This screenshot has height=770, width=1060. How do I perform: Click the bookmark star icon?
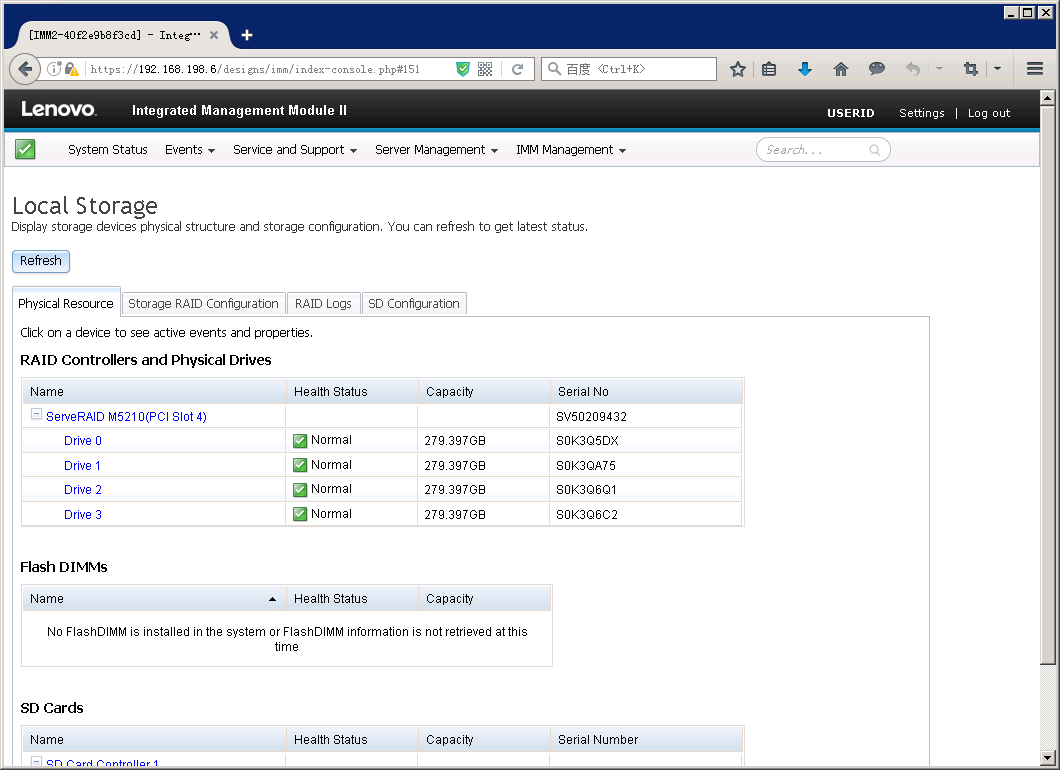tap(738, 69)
